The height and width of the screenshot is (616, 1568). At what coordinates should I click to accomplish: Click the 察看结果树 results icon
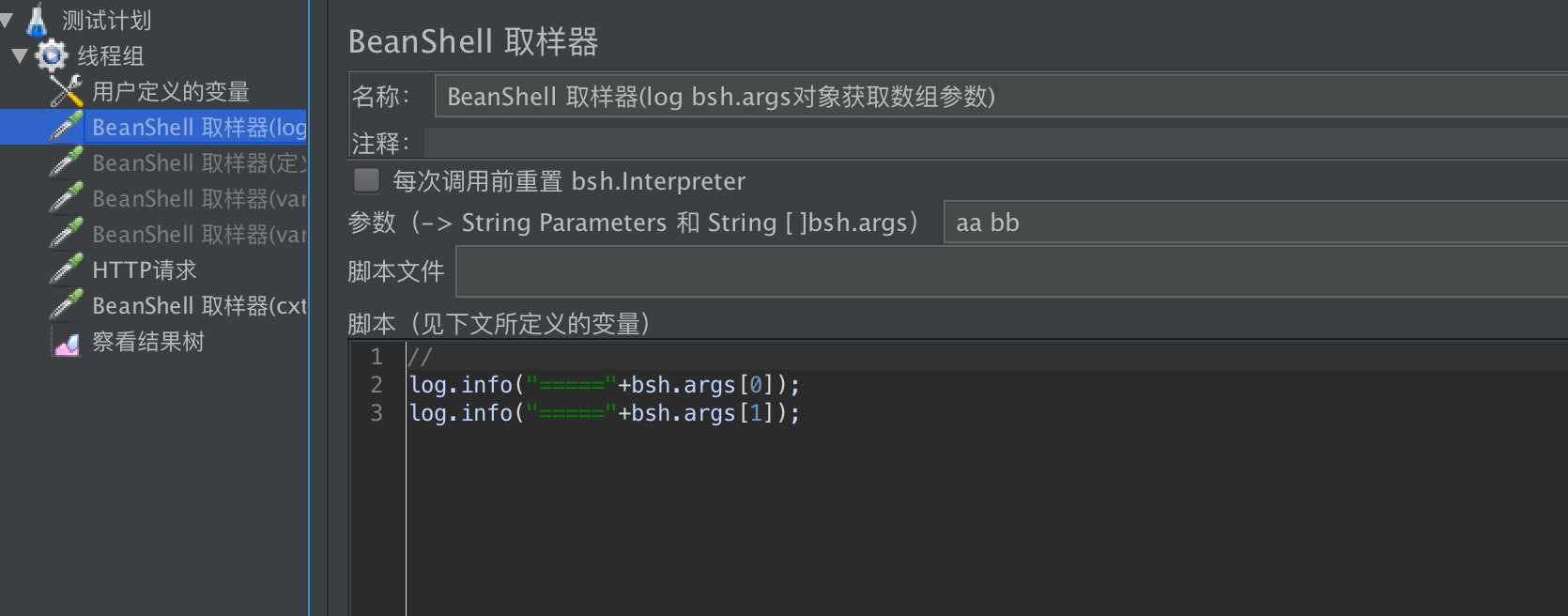tap(64, 341)
